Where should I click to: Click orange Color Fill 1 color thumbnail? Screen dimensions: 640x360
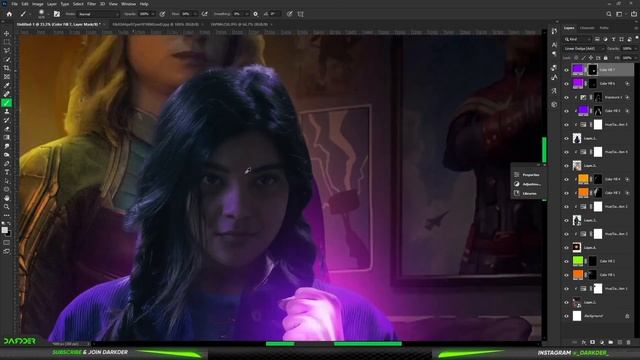coord(578,275)
